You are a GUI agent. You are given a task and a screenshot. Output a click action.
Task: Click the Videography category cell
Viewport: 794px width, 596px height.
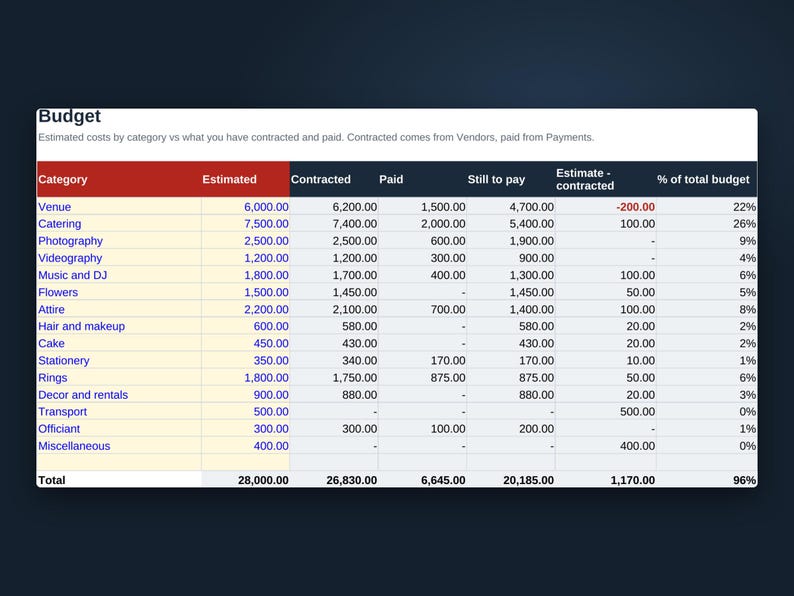[x=119, y=258]
